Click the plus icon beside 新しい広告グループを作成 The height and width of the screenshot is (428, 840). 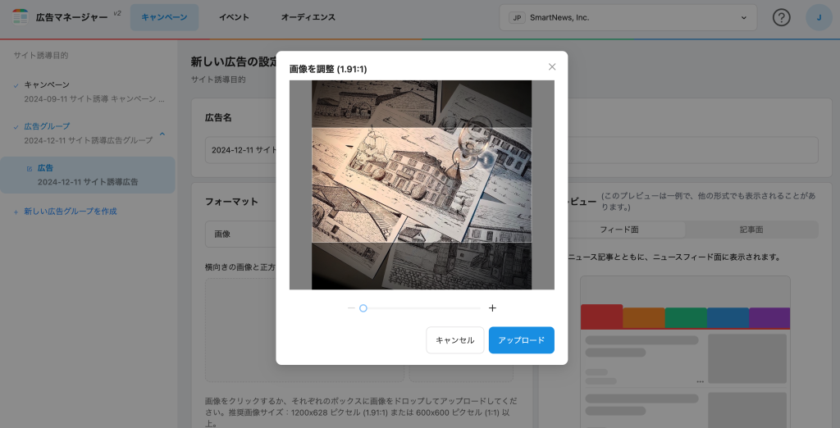coord(15,211)
